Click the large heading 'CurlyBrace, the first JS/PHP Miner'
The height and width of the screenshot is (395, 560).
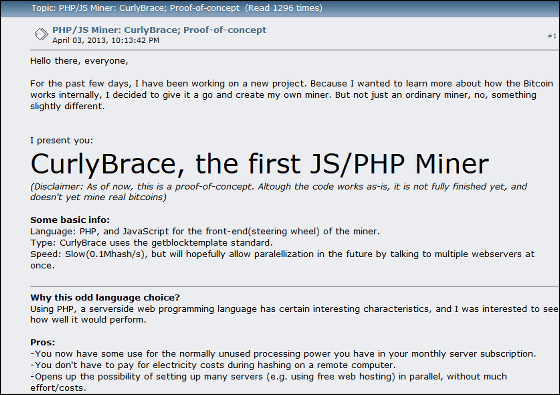[x=260, y=164]
